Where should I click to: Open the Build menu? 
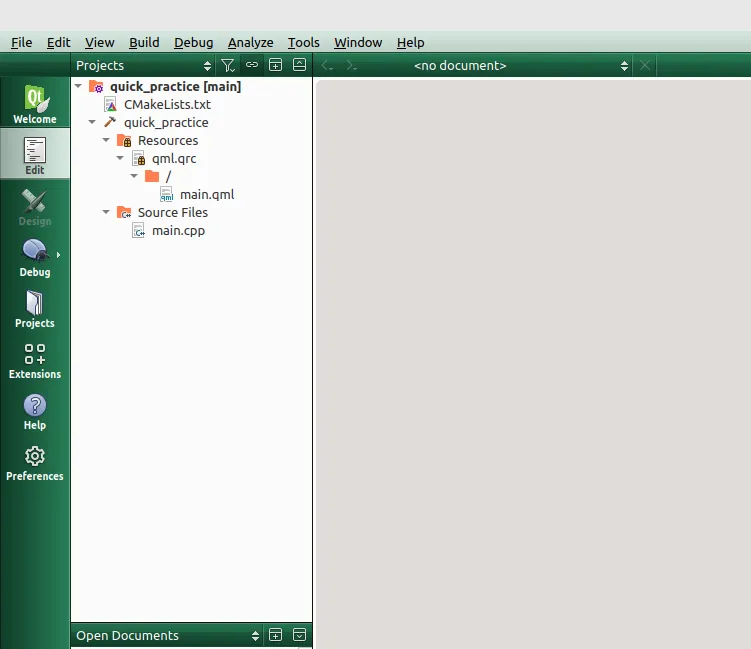(x=144, y=43)
